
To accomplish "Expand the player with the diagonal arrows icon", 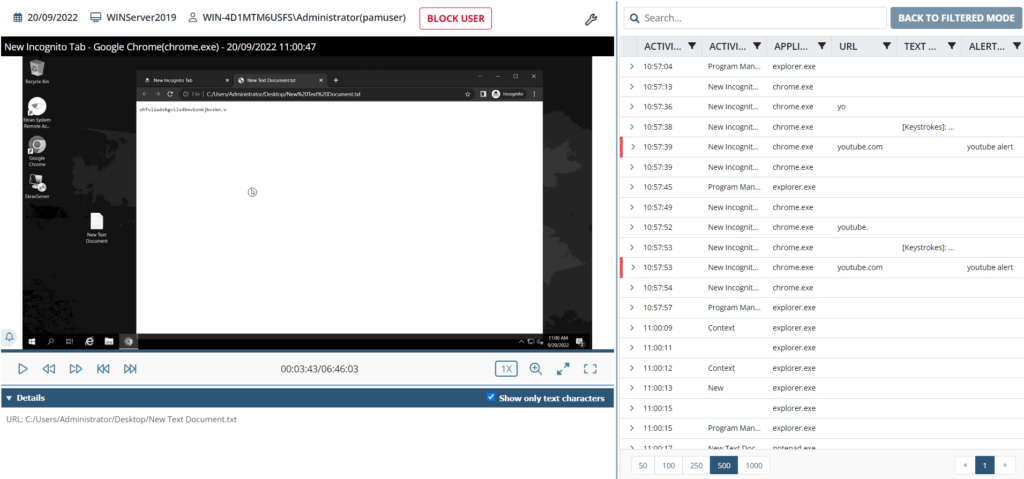I will point(563,369).
